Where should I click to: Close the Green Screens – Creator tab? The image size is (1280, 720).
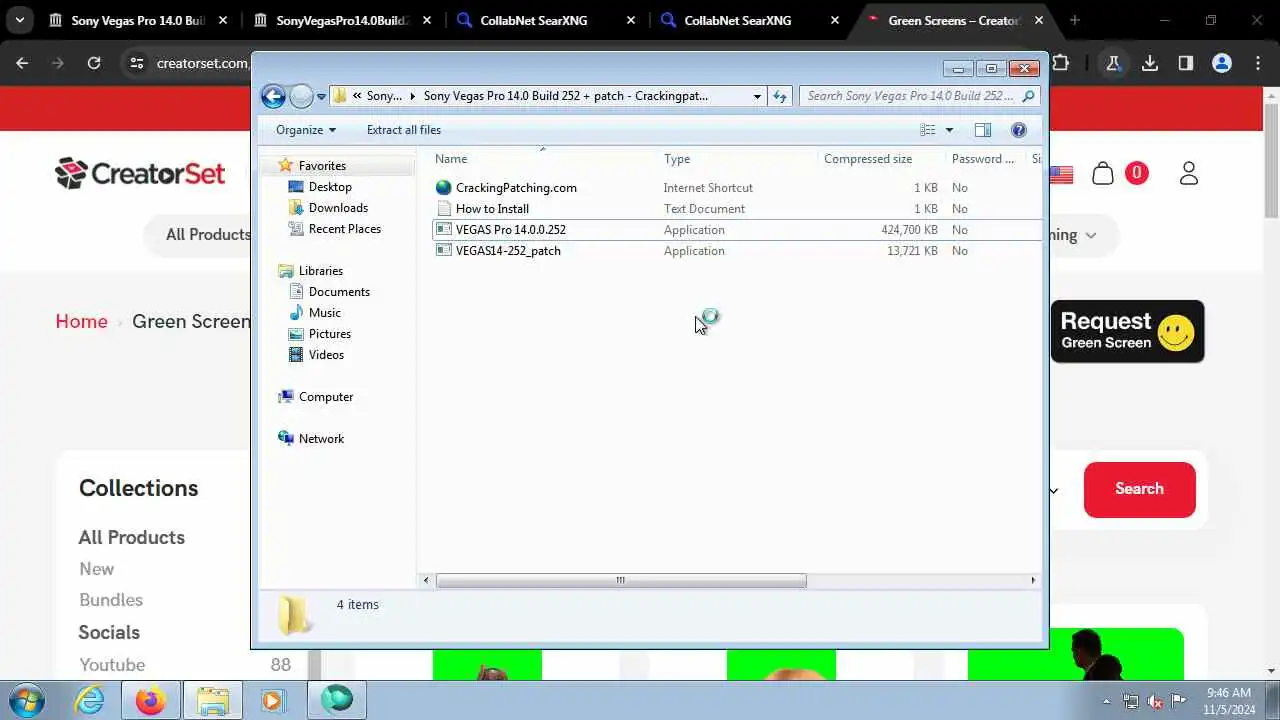(1039, 20)
